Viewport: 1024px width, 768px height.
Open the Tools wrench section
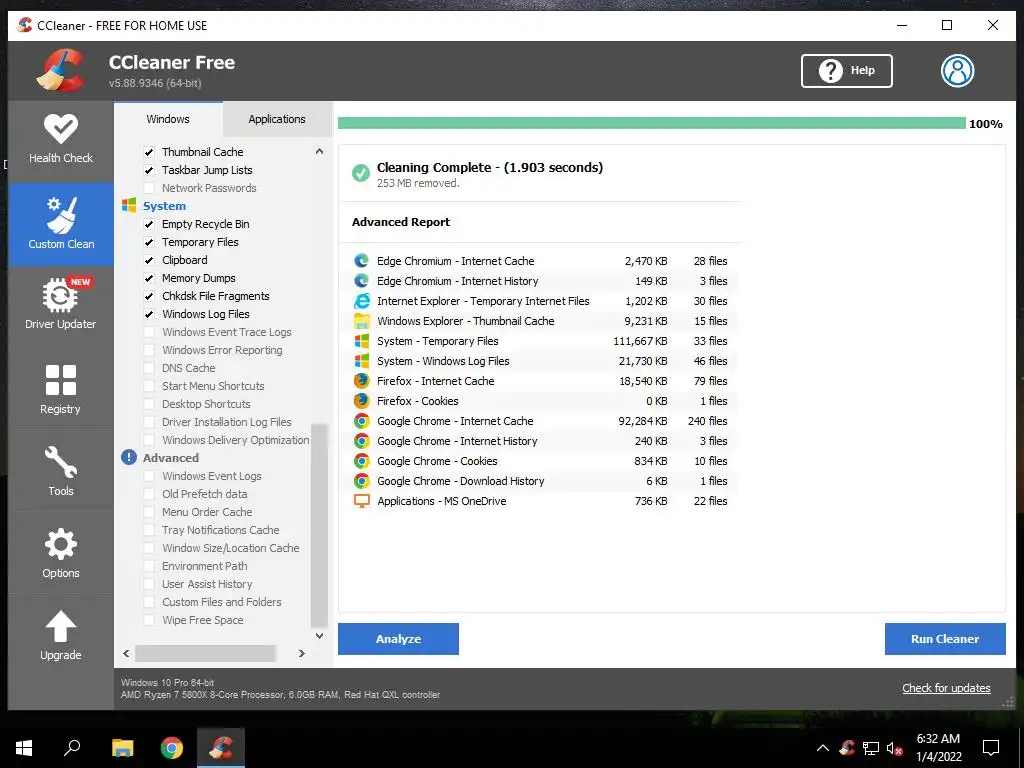tap(61, 470)
